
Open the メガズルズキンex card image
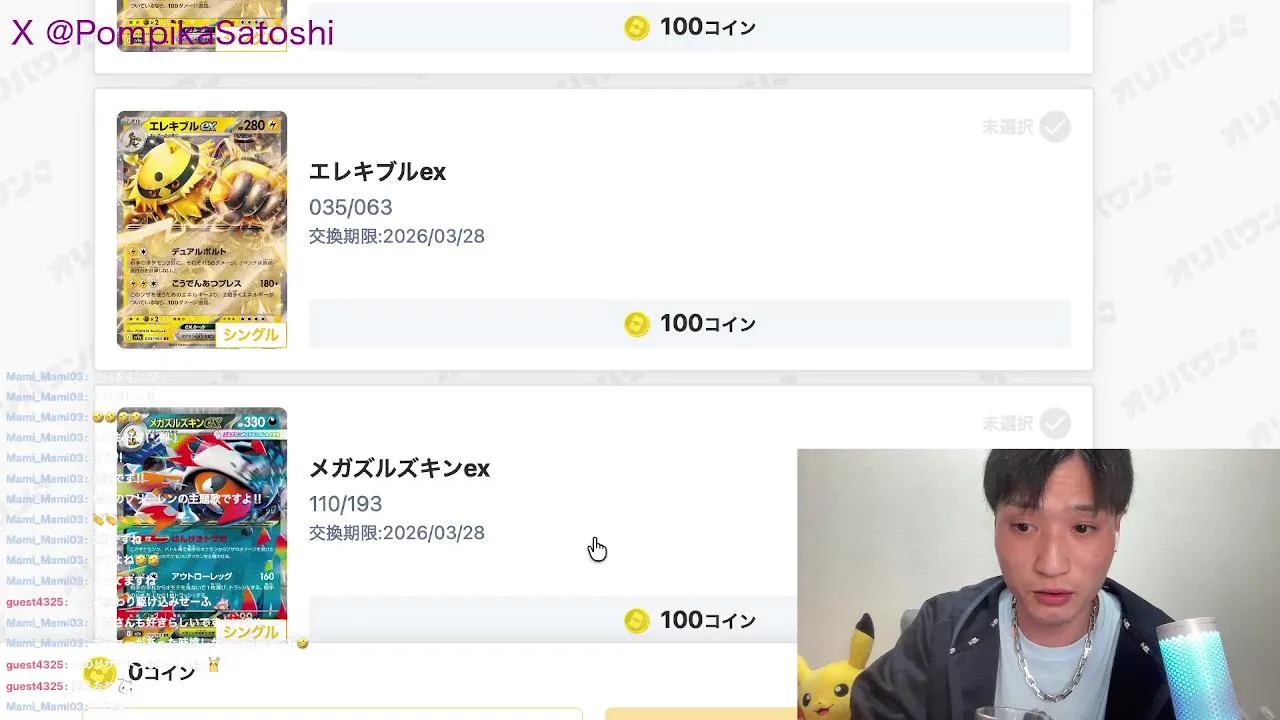click(202, 525)
